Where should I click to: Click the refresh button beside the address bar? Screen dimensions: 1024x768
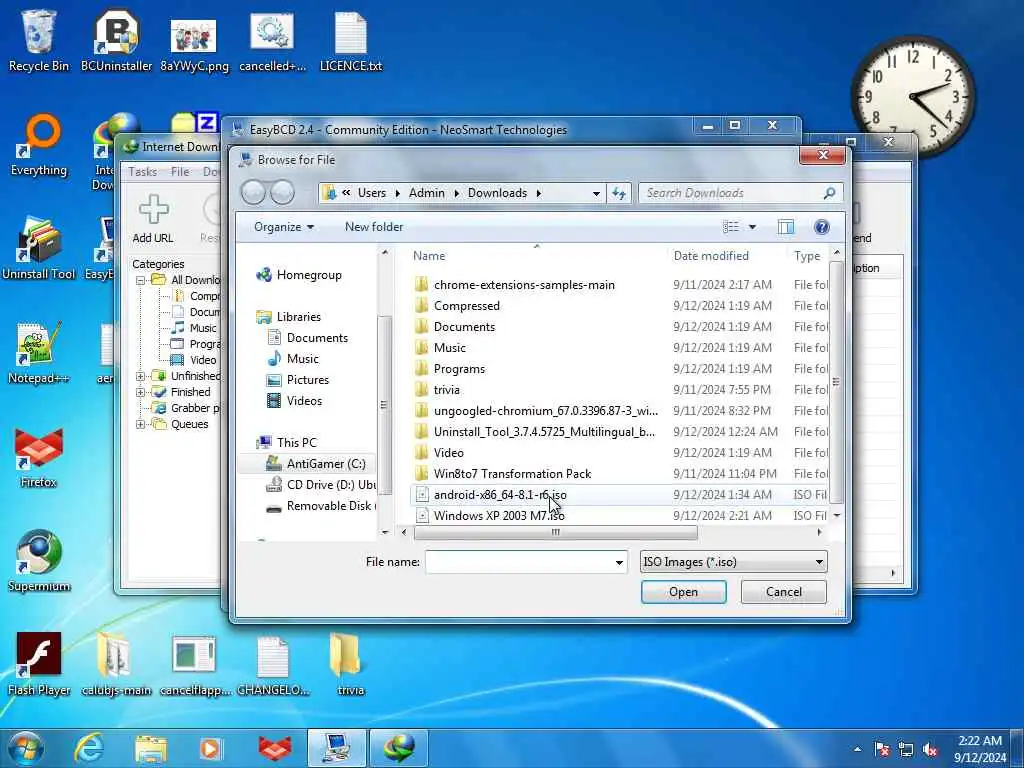[x=618, y=193]
